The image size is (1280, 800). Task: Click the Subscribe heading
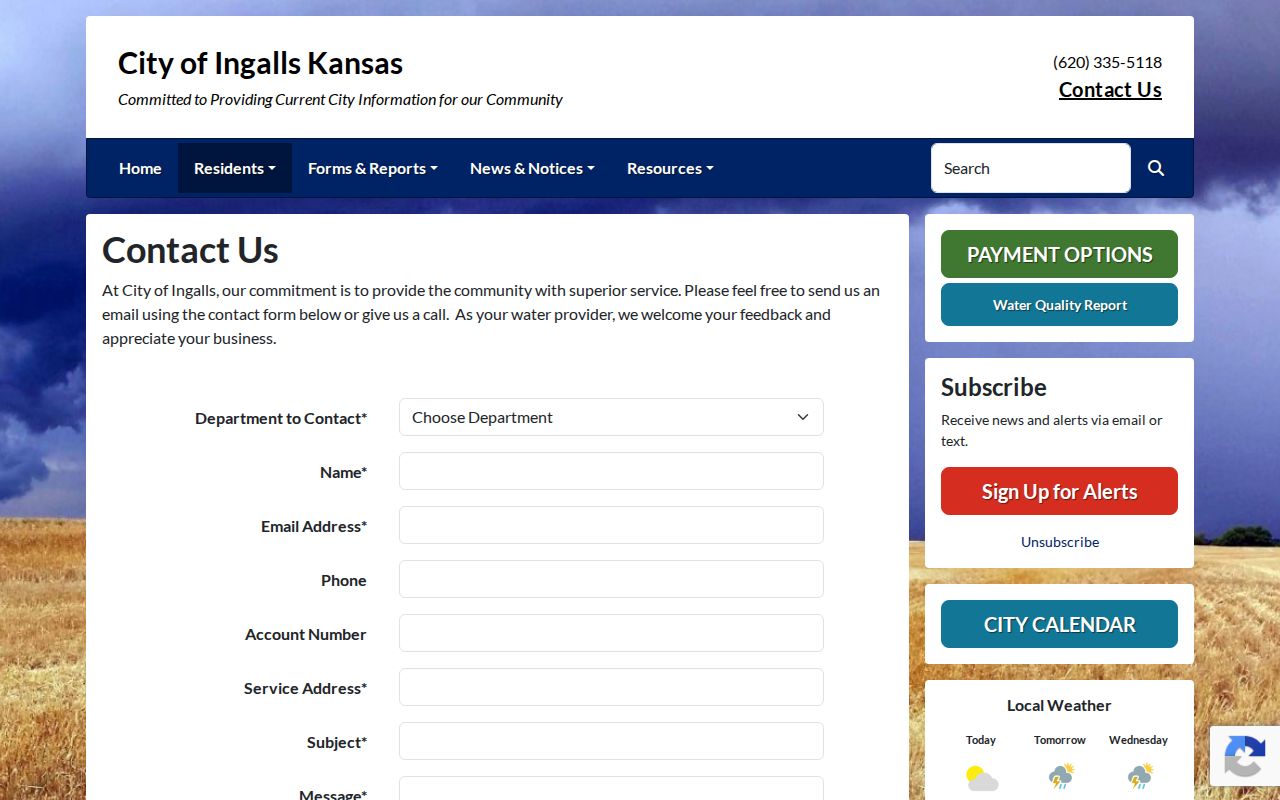(994, 387)
